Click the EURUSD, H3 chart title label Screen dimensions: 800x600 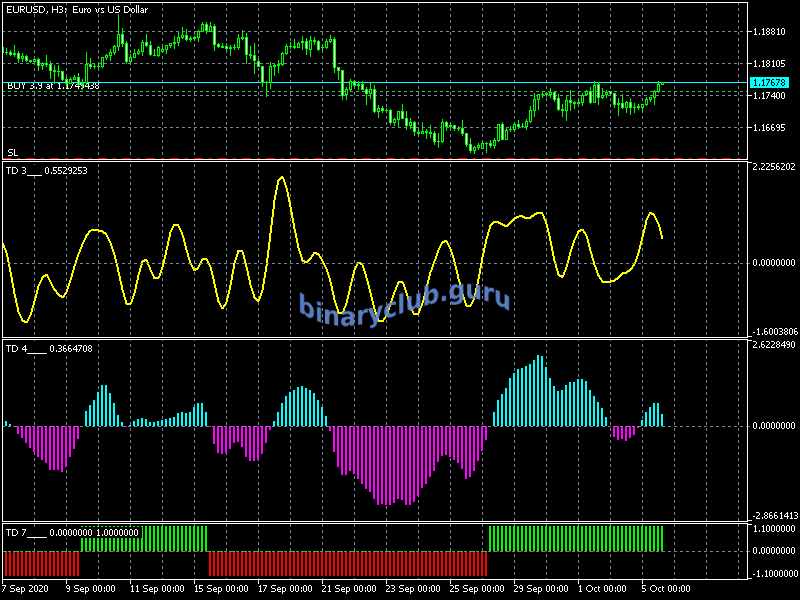click(75, 10)
